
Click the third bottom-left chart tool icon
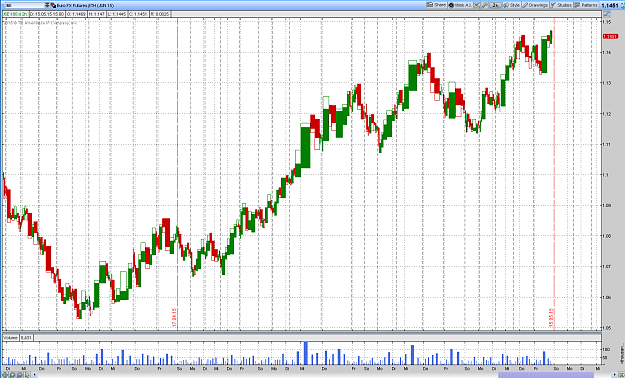click(20, 375)
